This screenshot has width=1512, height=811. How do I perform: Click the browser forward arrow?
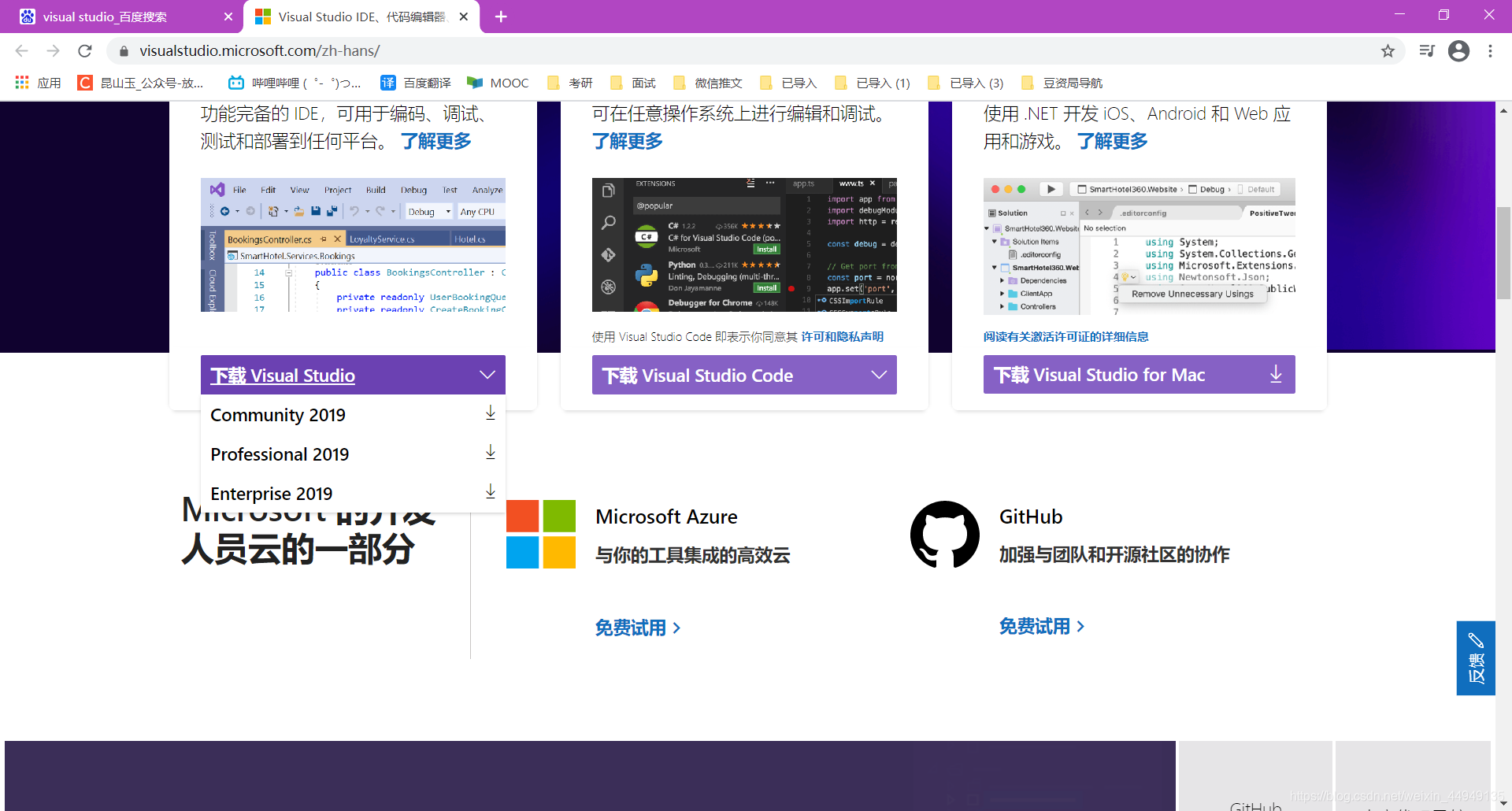[x=53, y=51]
